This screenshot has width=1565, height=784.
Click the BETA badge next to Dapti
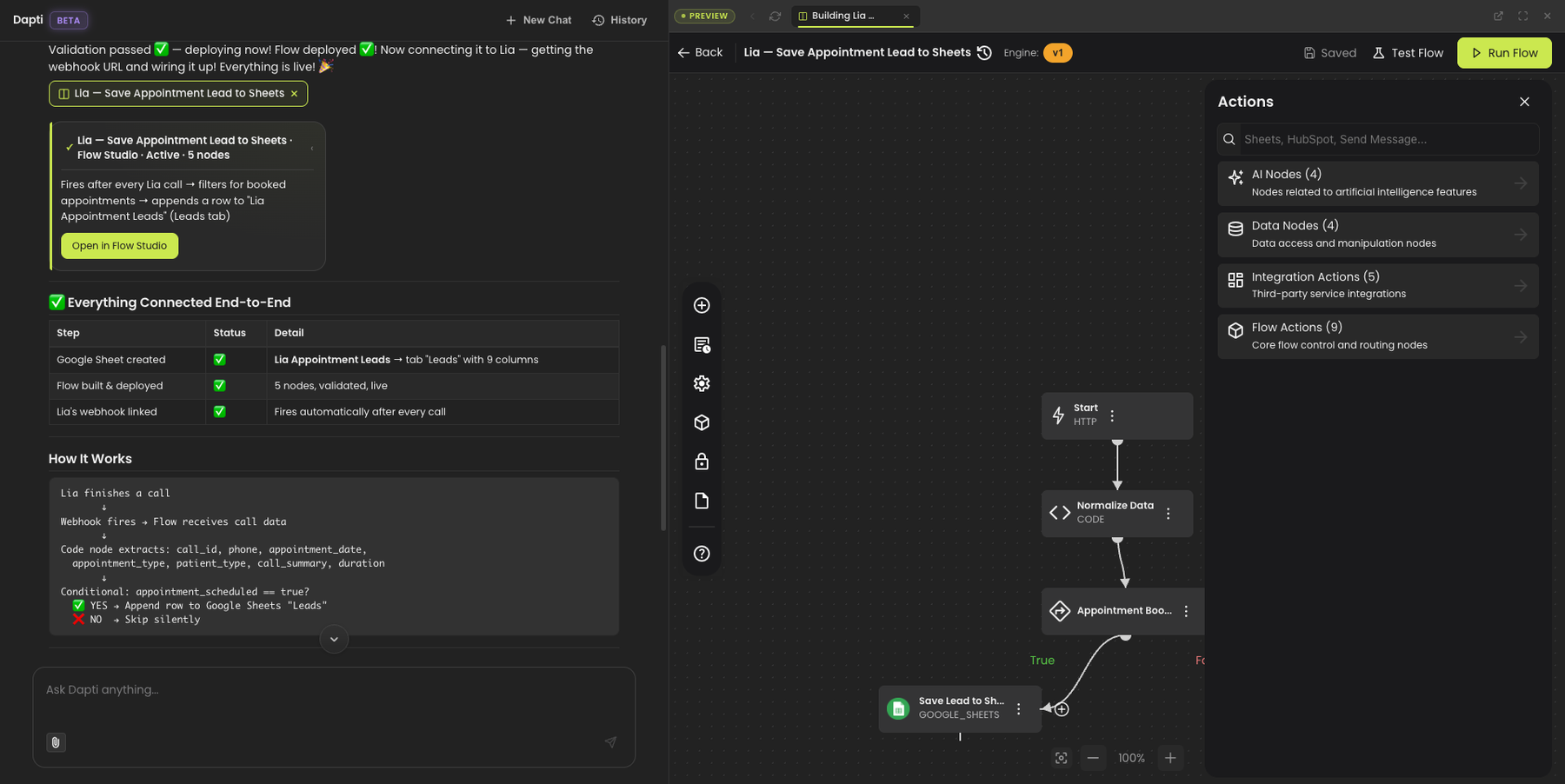[69, 20]
